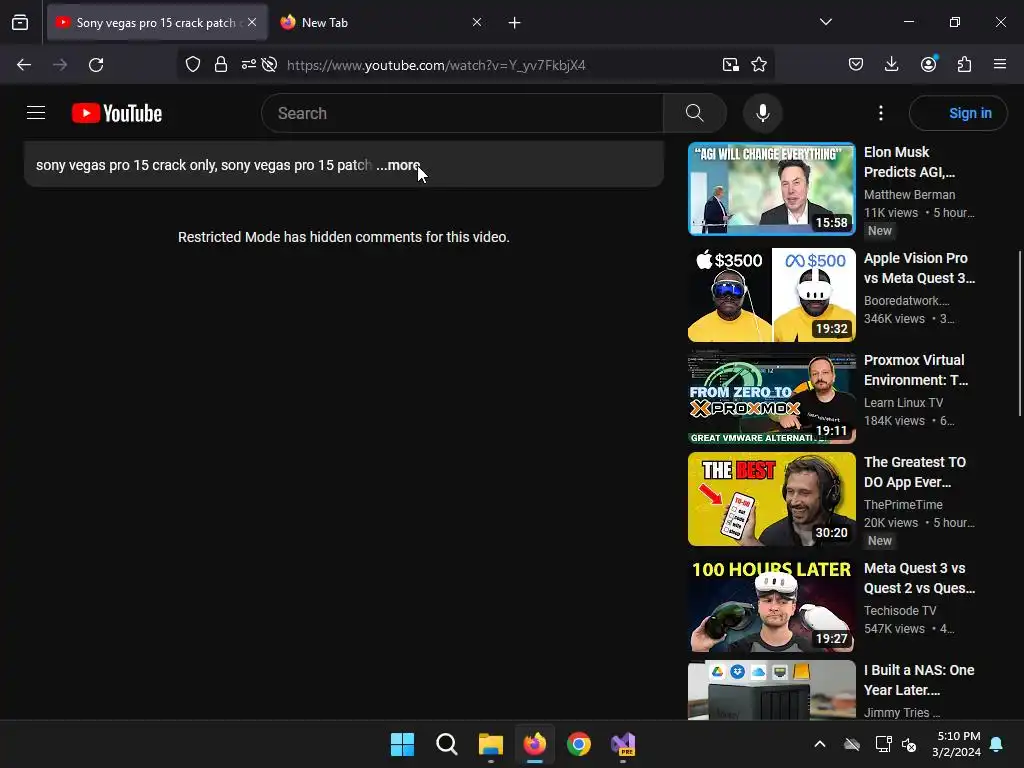
Task: Click the YouTube Search input field
Action: click(x=462, y=113)
